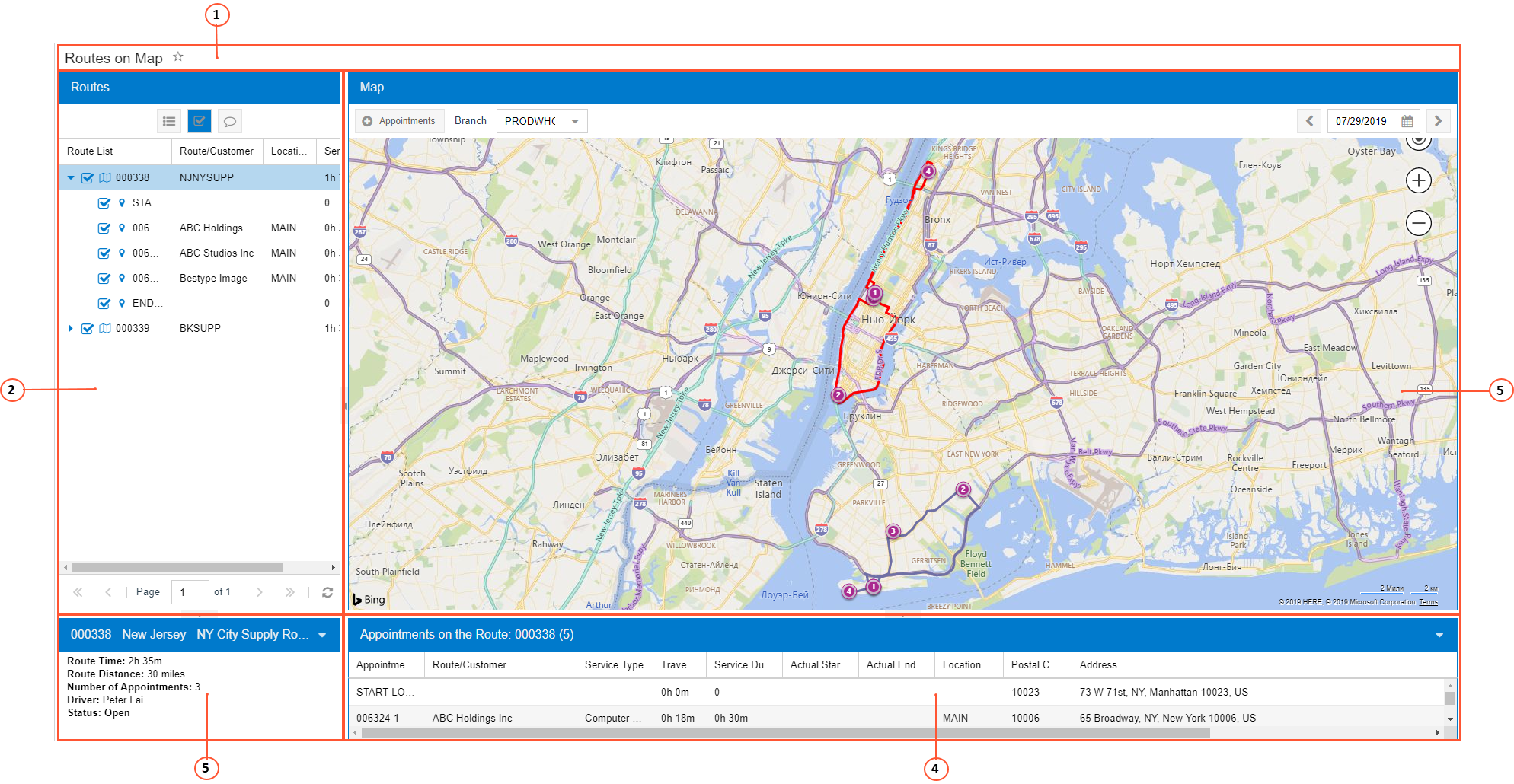The width and height of the screenshot is (1514, 784).
Task: Click the Actual End... column header
Action: coord(896,664)
